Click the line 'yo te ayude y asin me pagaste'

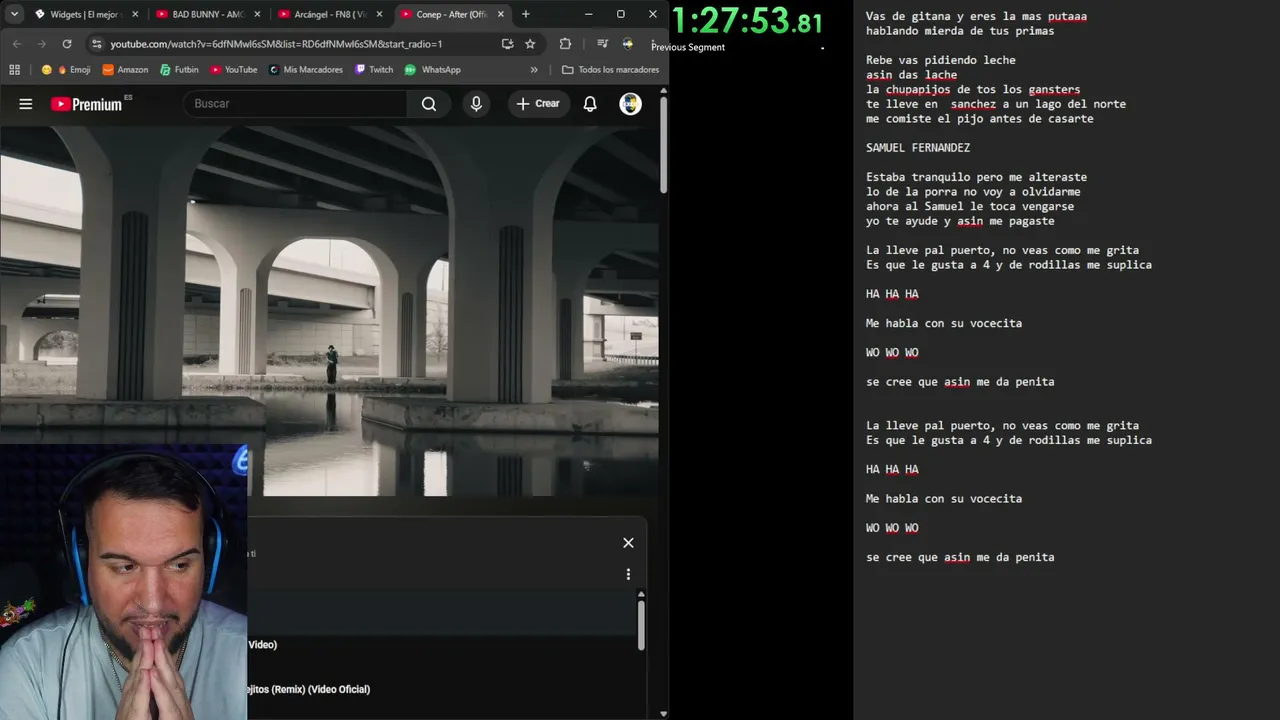click(x=960, y=221)
